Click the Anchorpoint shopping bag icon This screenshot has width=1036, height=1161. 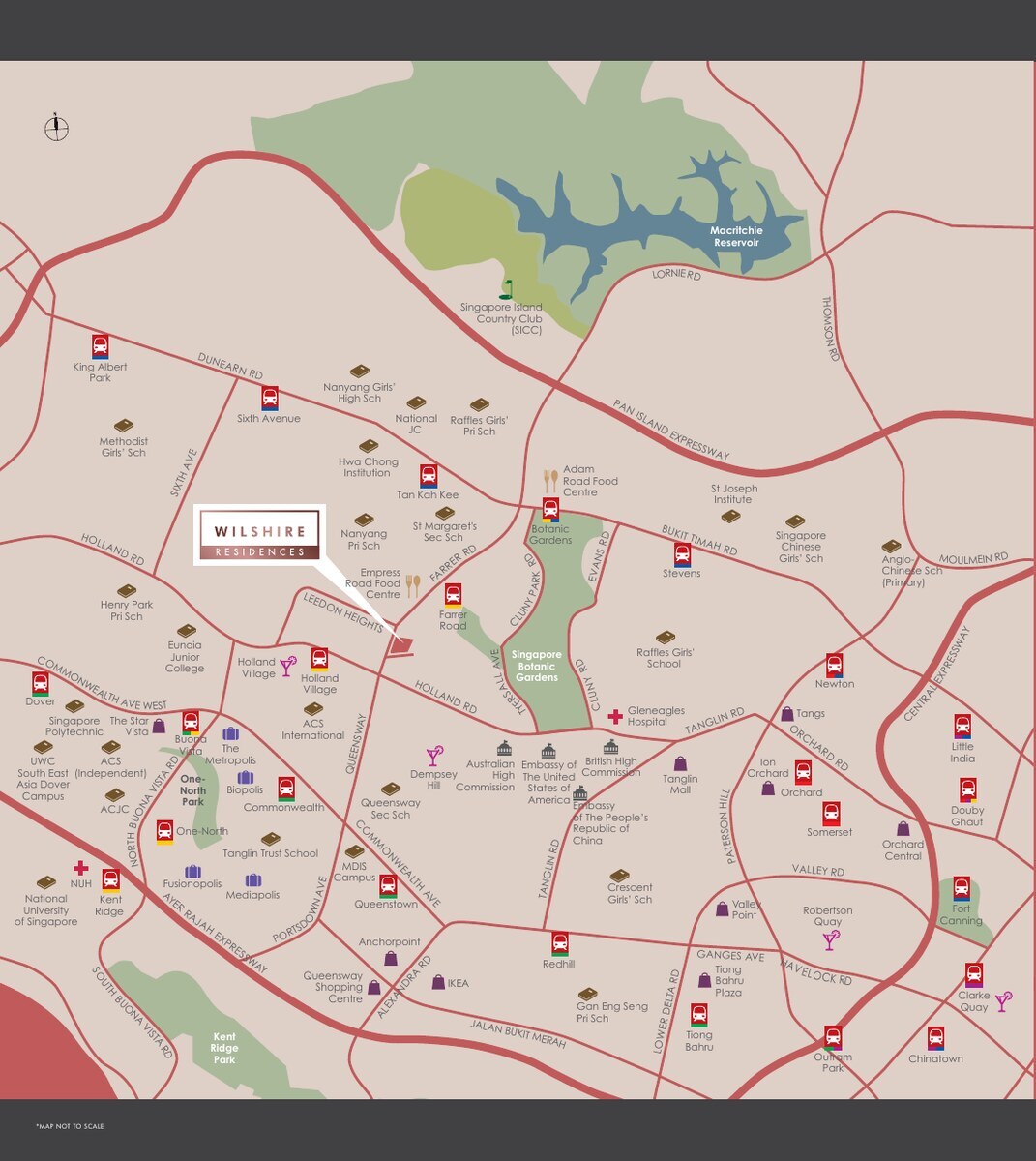(391, 958)
